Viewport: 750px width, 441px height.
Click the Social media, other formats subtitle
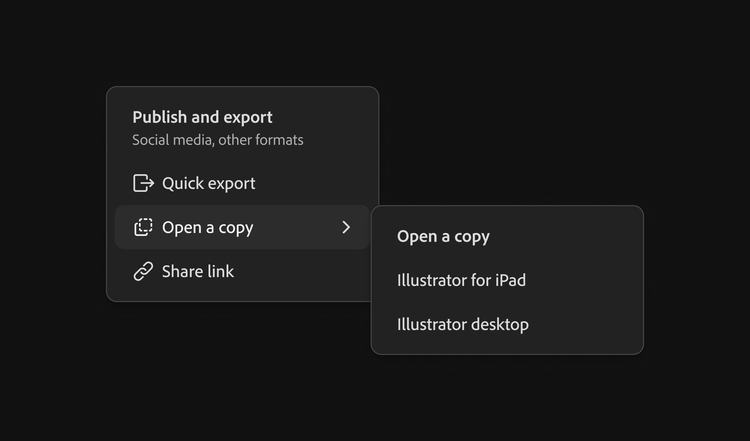pos(218,140)
